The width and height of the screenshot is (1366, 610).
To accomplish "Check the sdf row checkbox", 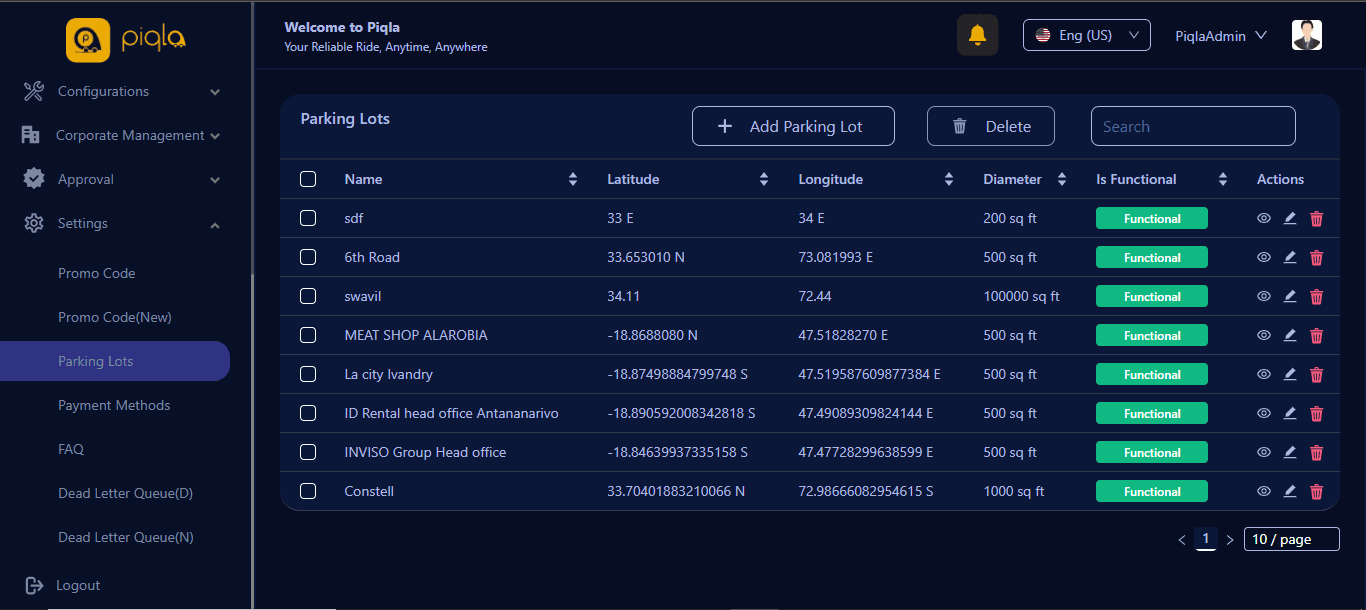I will [308, 218].
